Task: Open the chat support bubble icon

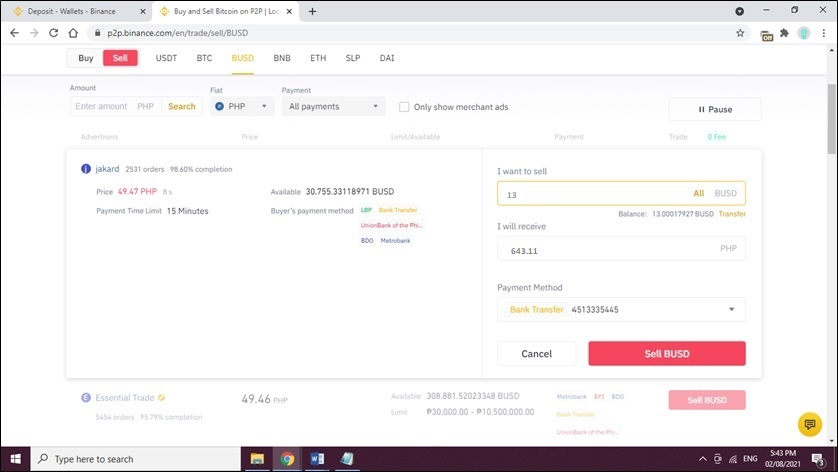Action: click(810, 424)
